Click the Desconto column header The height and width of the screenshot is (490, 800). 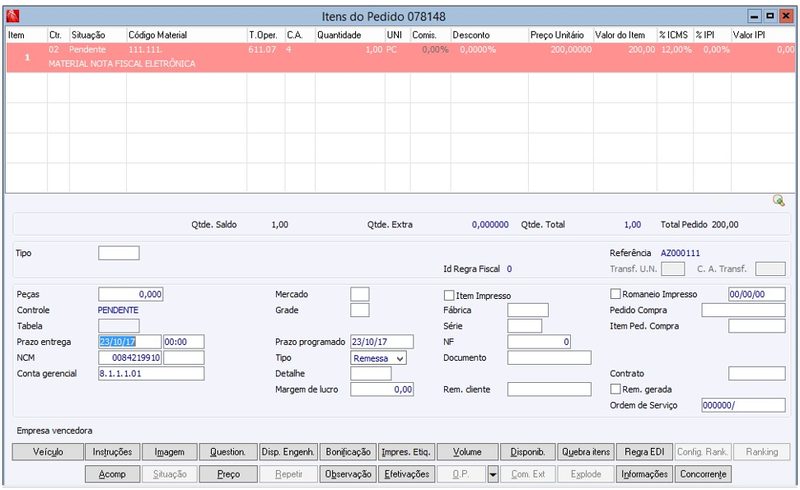[x=489, y=35]
